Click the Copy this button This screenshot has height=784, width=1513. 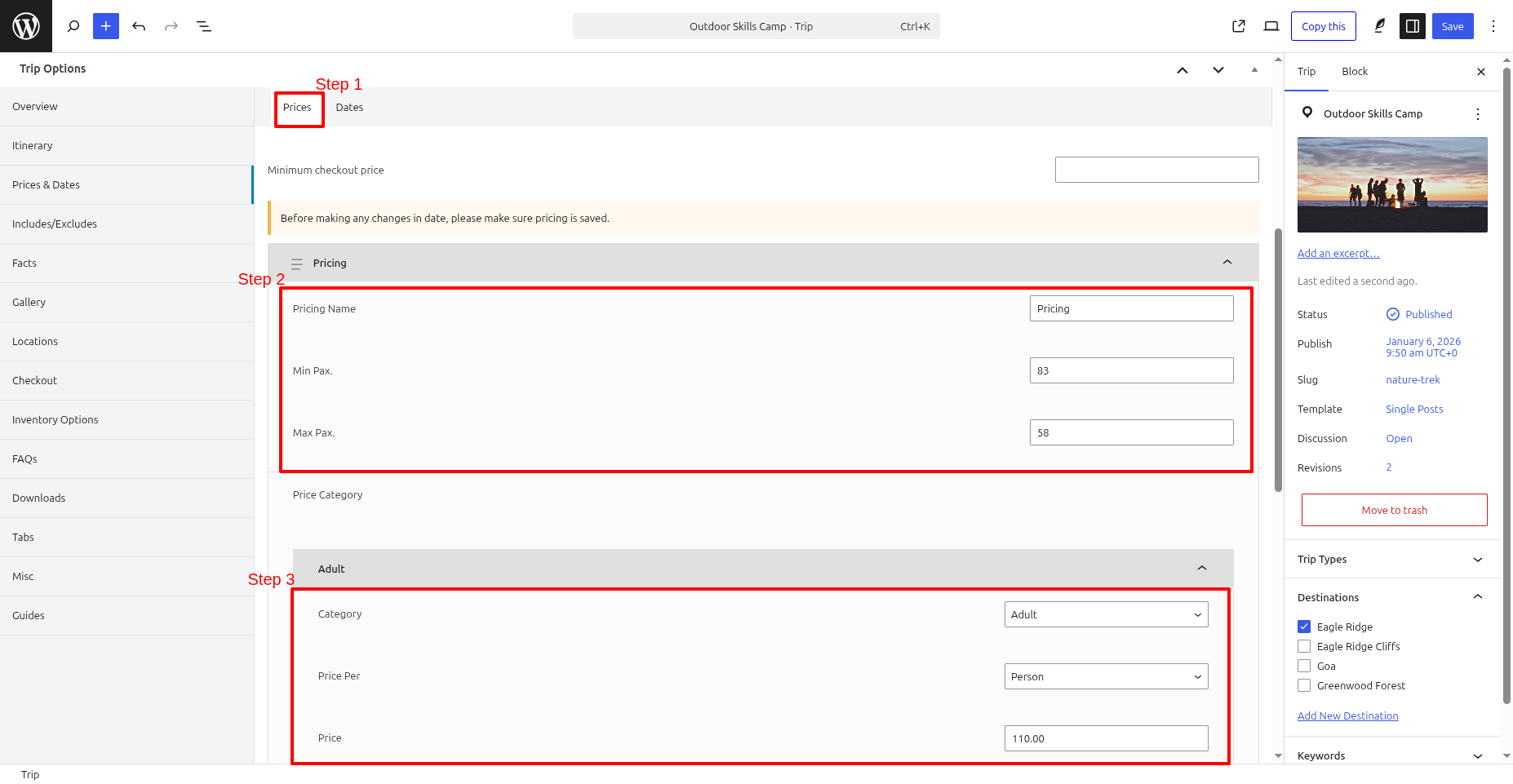1324,26
